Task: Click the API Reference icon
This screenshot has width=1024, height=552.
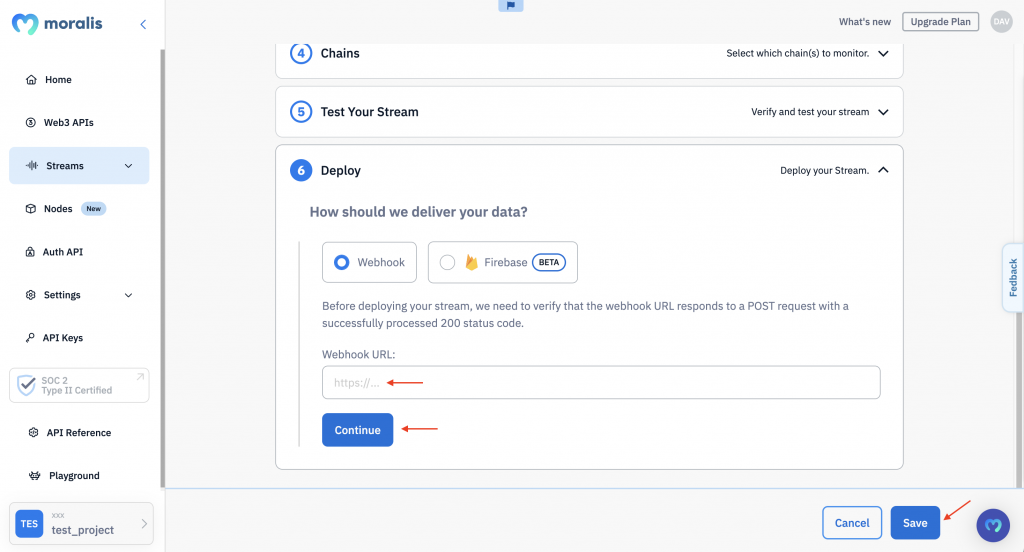Action: [x=33, y=432]
